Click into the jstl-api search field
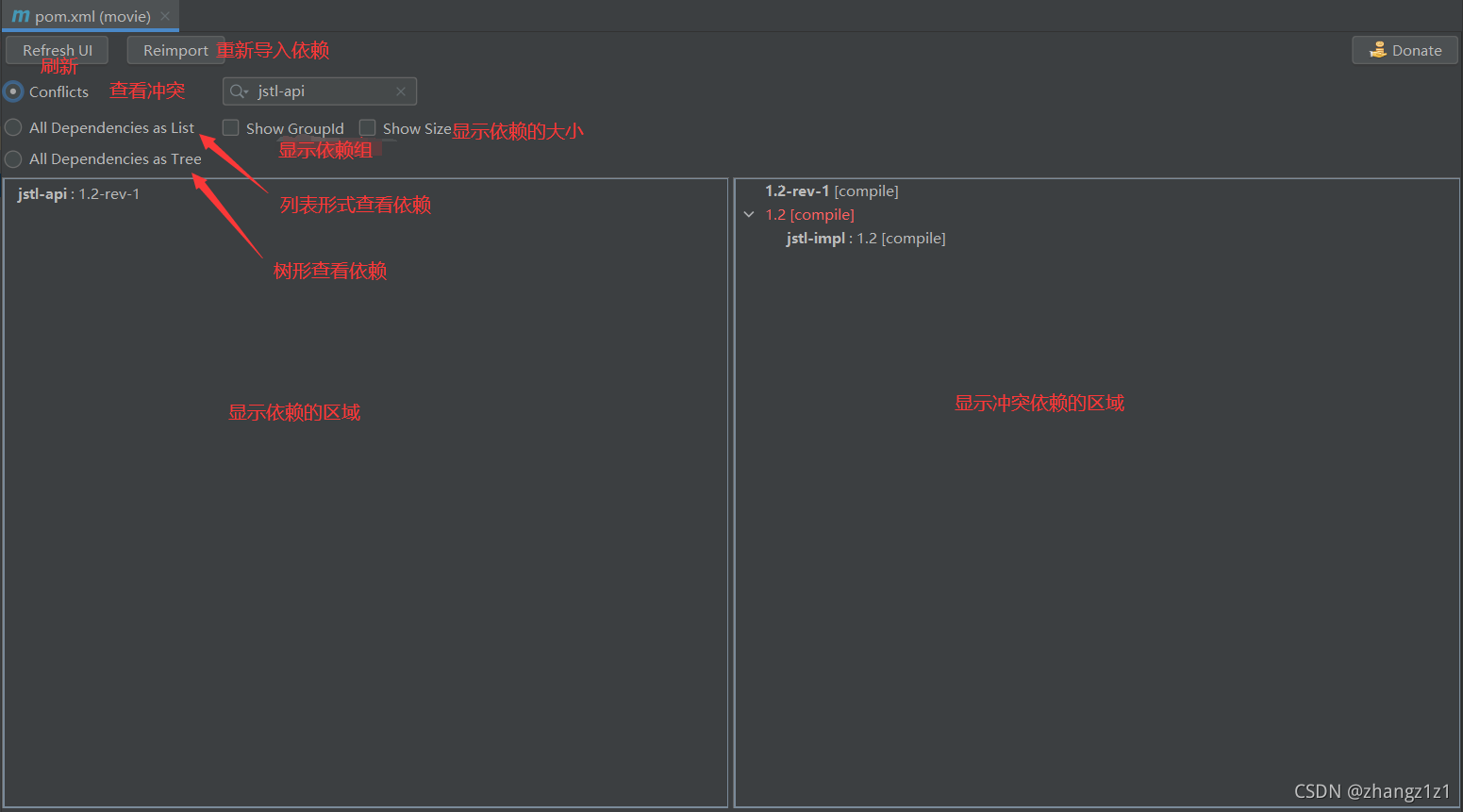The height and width of the screenshot is (812, 1463). (x=321, y=91)
